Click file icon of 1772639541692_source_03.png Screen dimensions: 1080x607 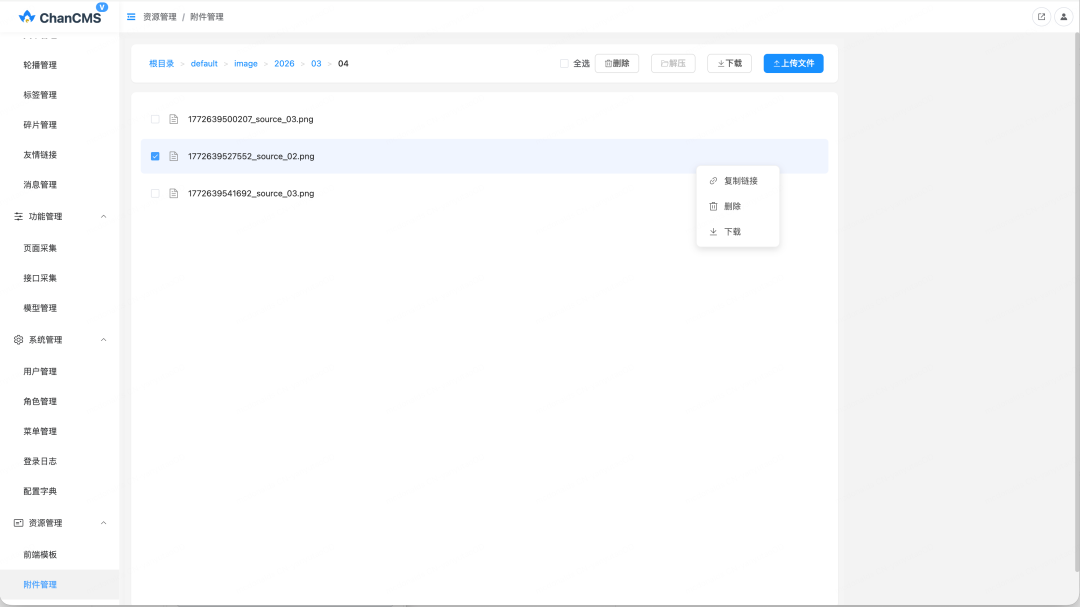[173, 193]
